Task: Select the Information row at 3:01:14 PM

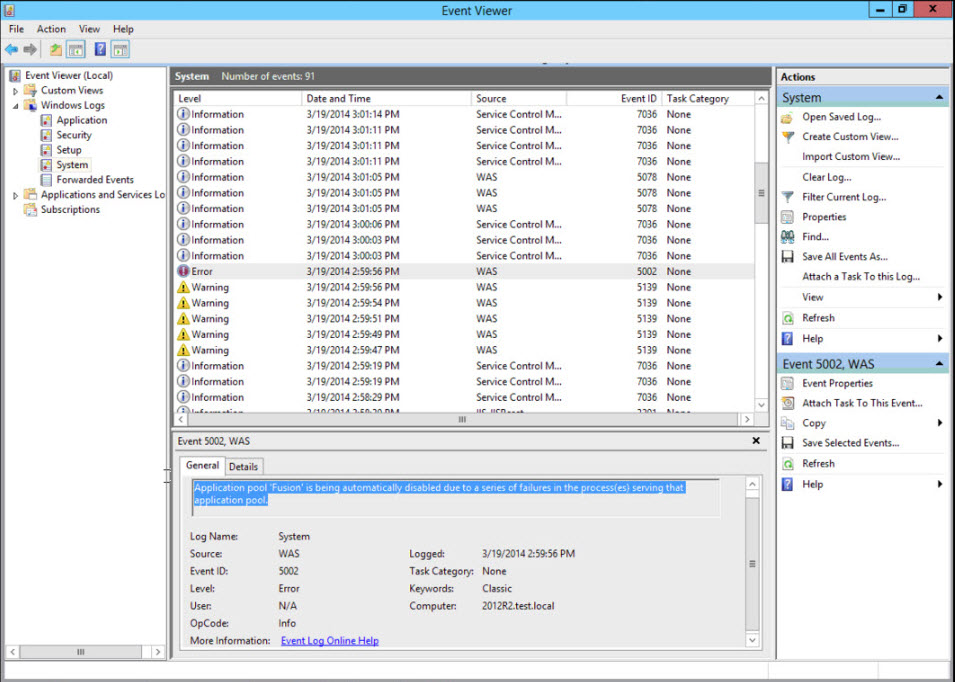Action: [464, 114]
